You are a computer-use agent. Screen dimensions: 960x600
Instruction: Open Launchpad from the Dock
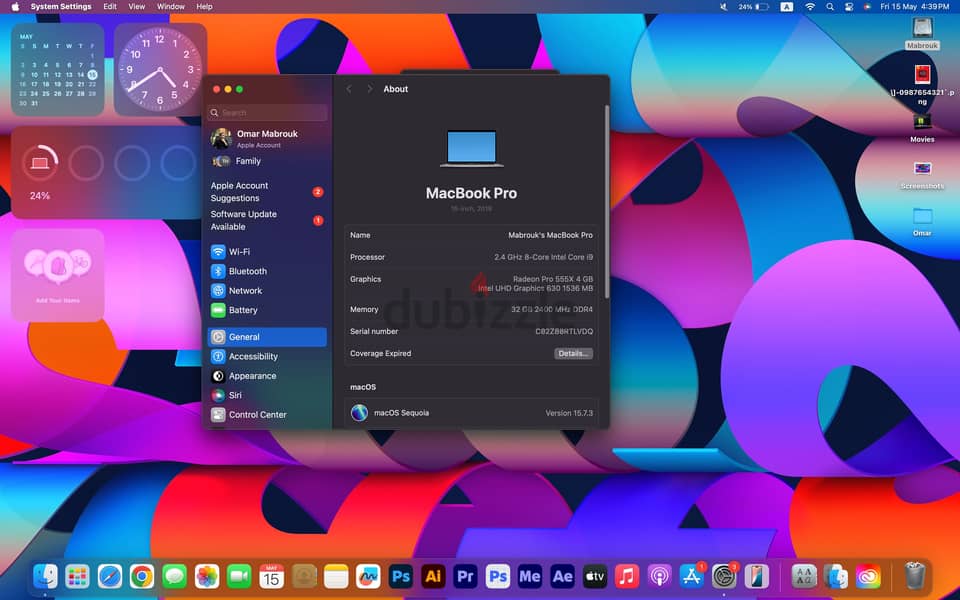77,576
